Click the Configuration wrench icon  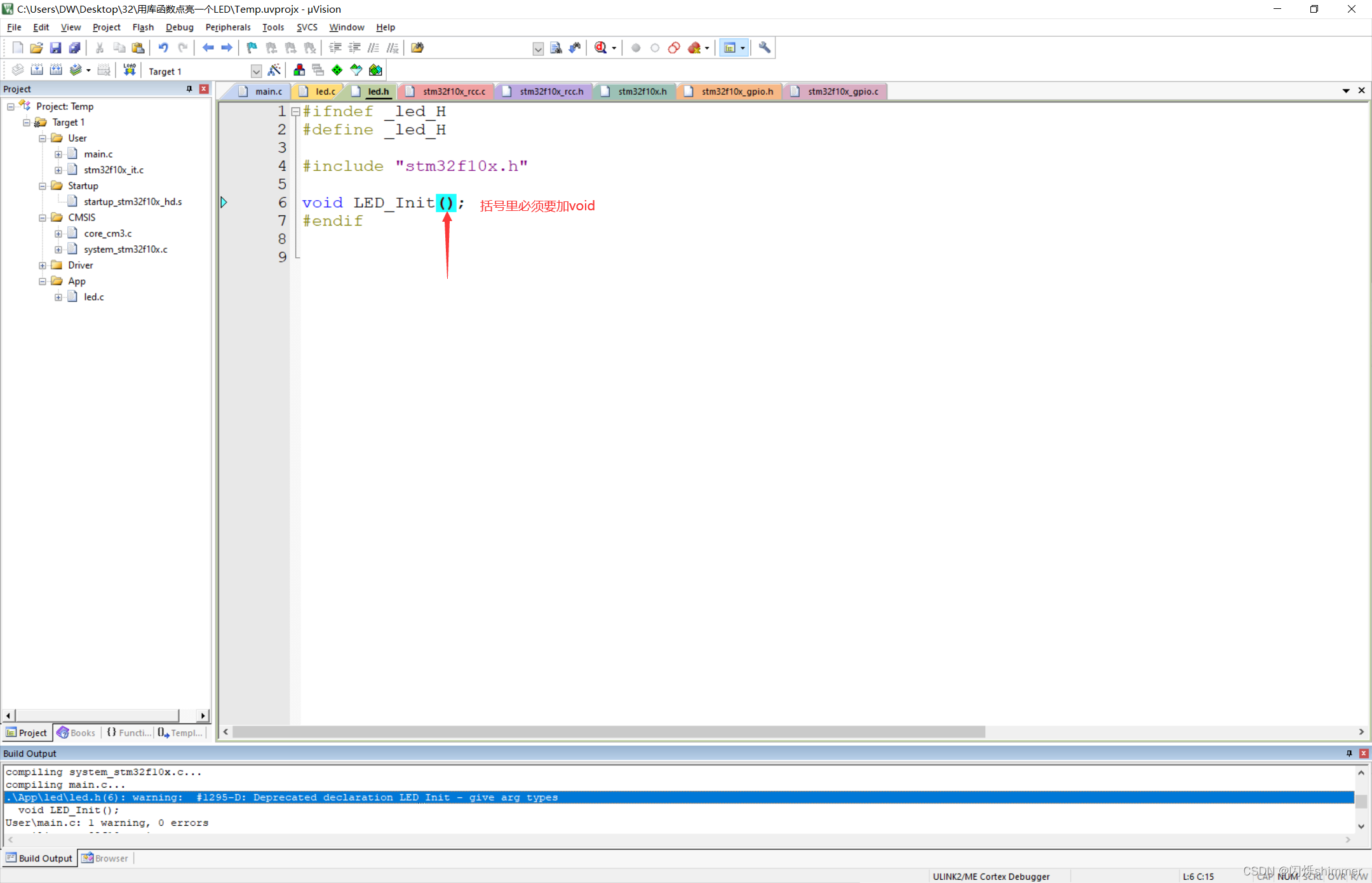coord(765,48)
